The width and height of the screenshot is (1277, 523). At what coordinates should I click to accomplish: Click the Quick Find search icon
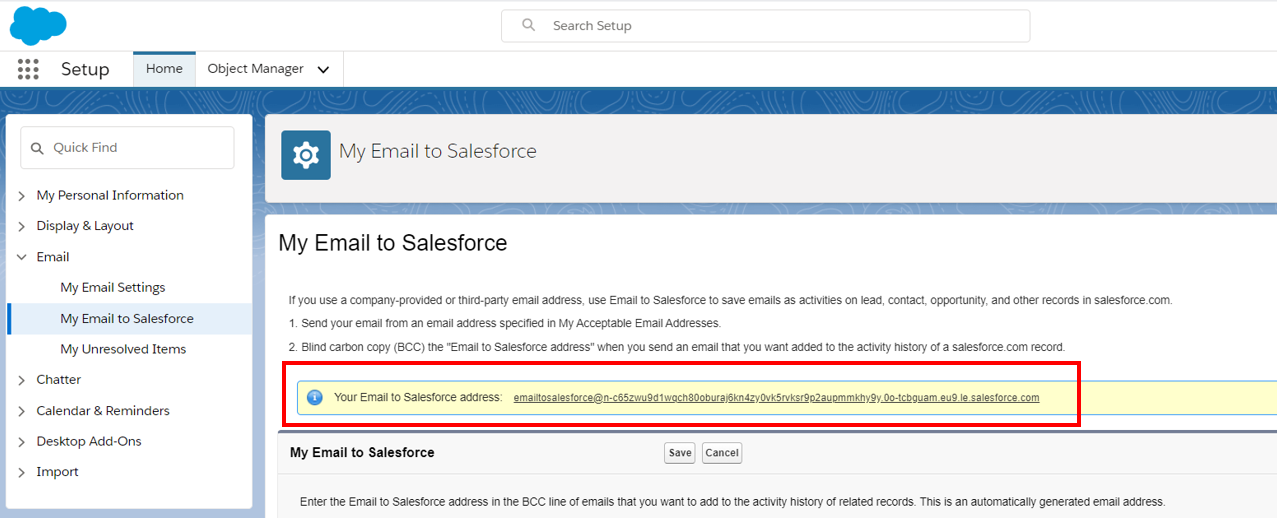38,148
